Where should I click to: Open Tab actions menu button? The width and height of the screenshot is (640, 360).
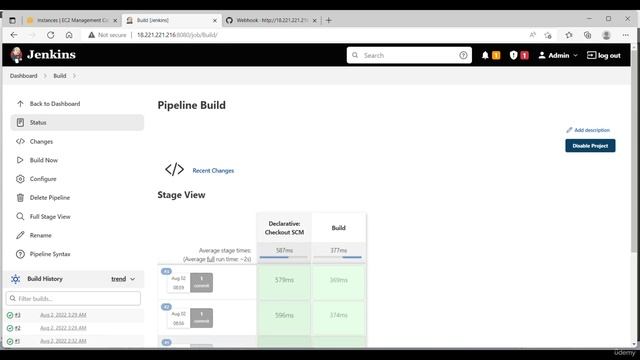[x=12, y=20]
